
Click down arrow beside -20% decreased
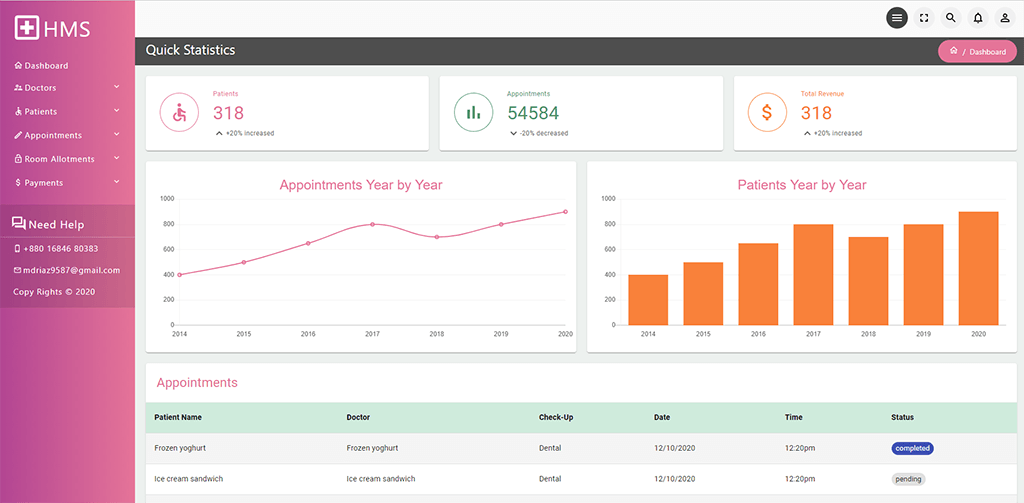tap(513, 133)
